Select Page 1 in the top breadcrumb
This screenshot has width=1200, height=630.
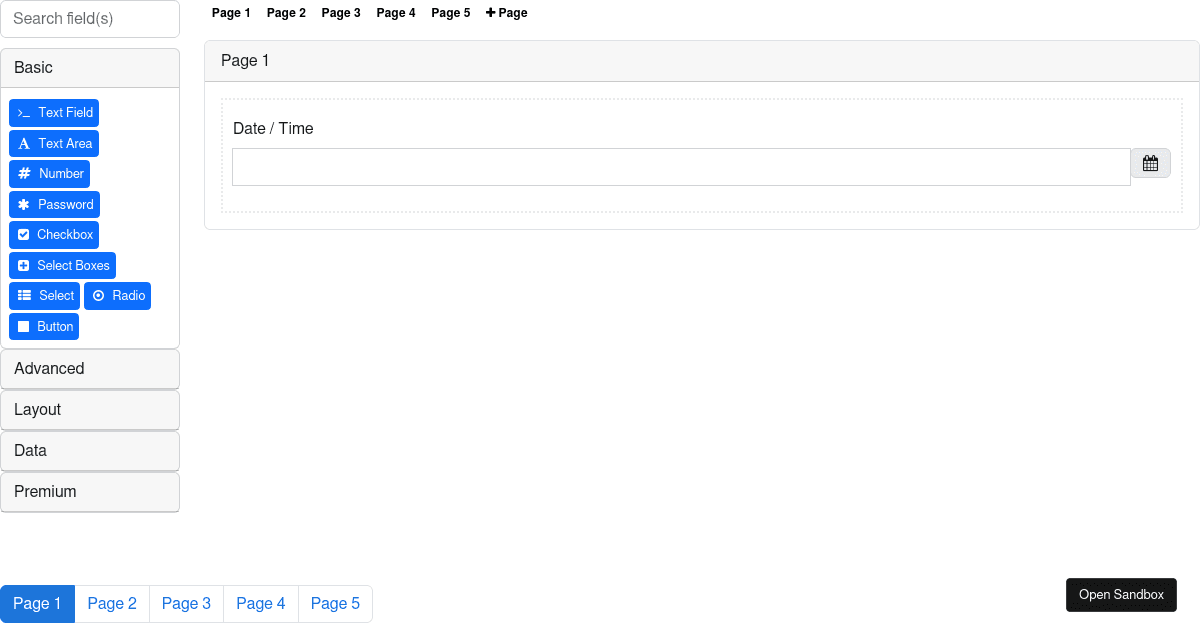coord(231,13)
